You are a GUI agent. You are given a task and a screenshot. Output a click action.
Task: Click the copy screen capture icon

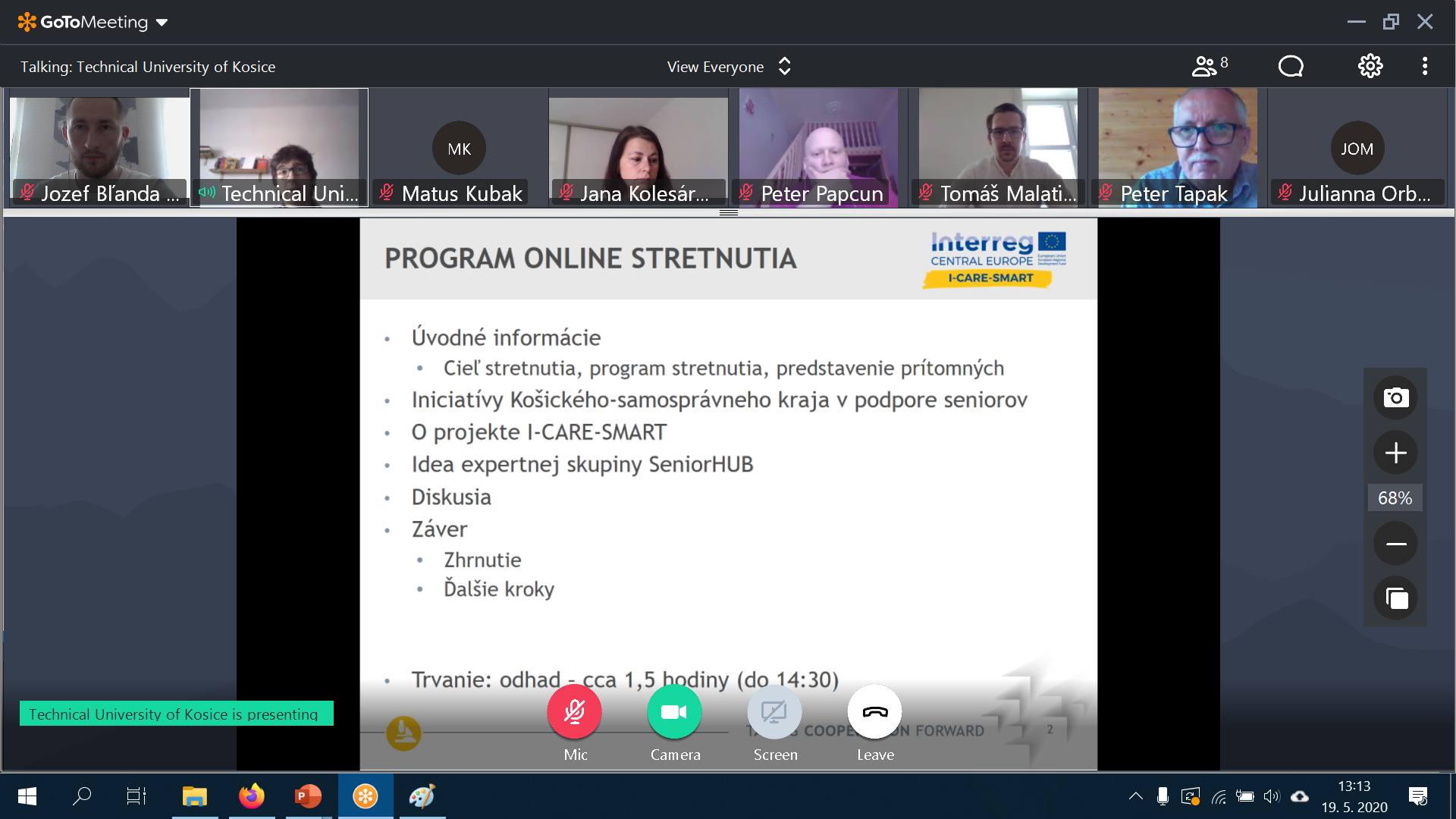[x=1395, y=598]
